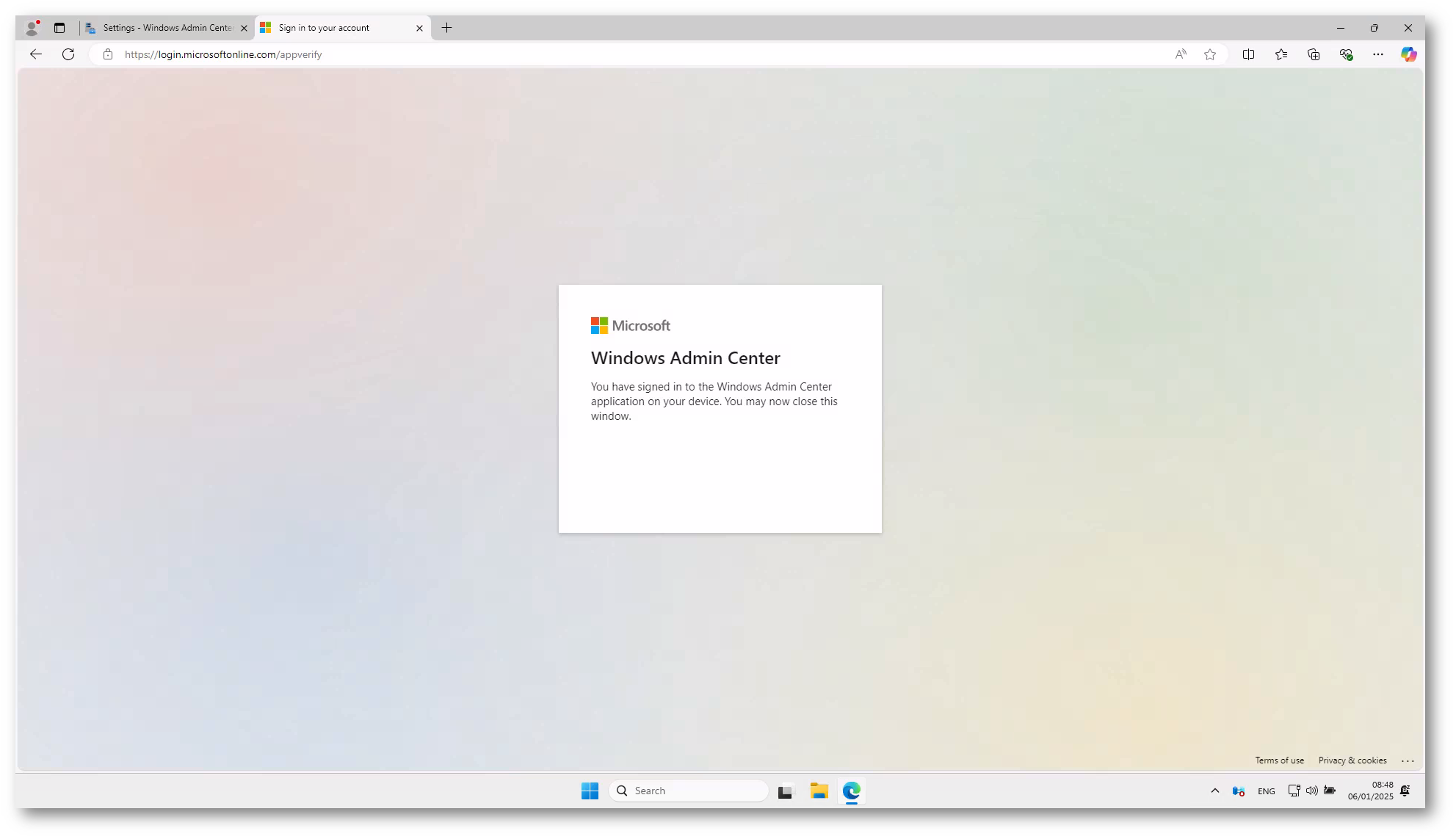Open Privacy & cookies link
Viewport: 1456px width, 839px height.
1352,760
